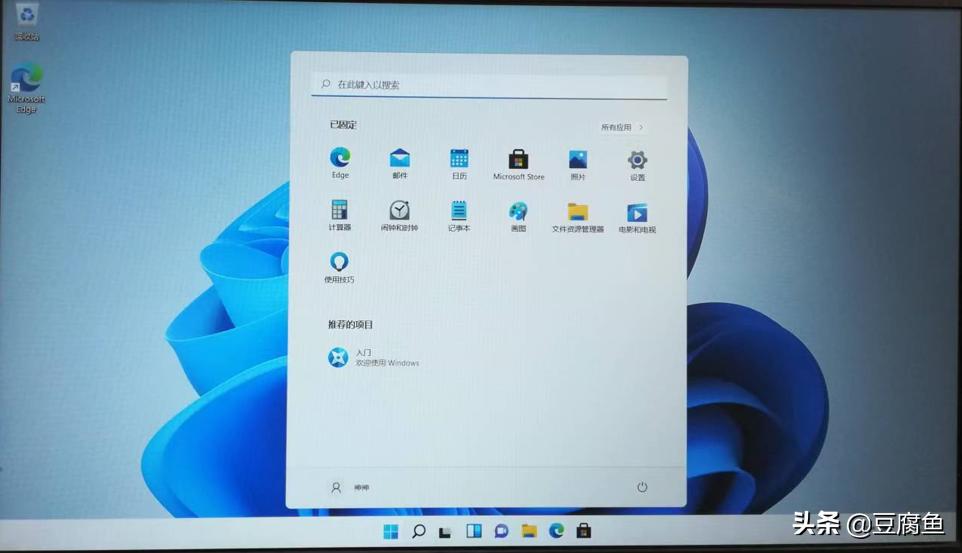
Task: Open the power options button
Action: 642,487
